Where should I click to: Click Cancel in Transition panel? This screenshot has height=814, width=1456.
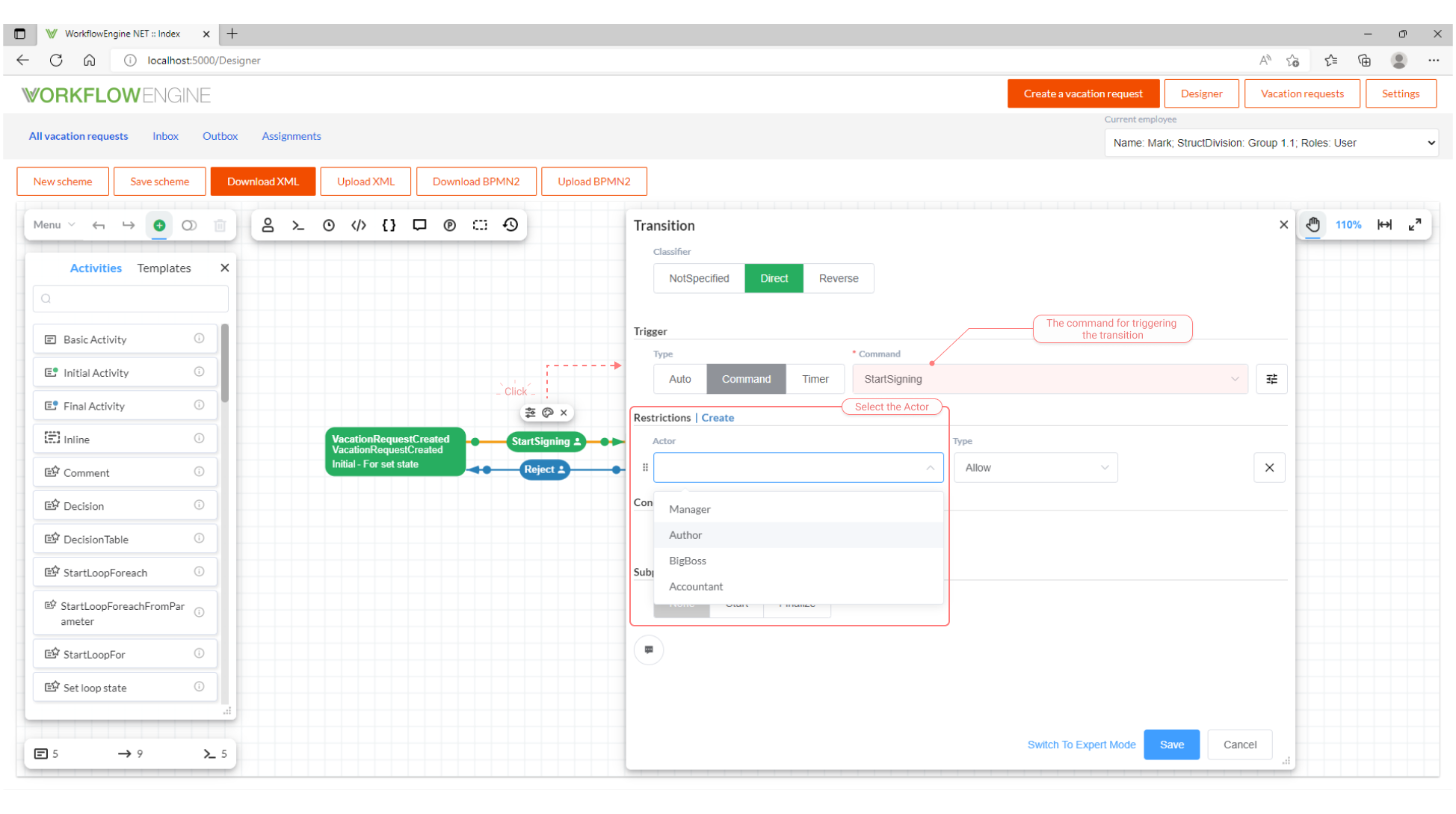click(1240, 744)
